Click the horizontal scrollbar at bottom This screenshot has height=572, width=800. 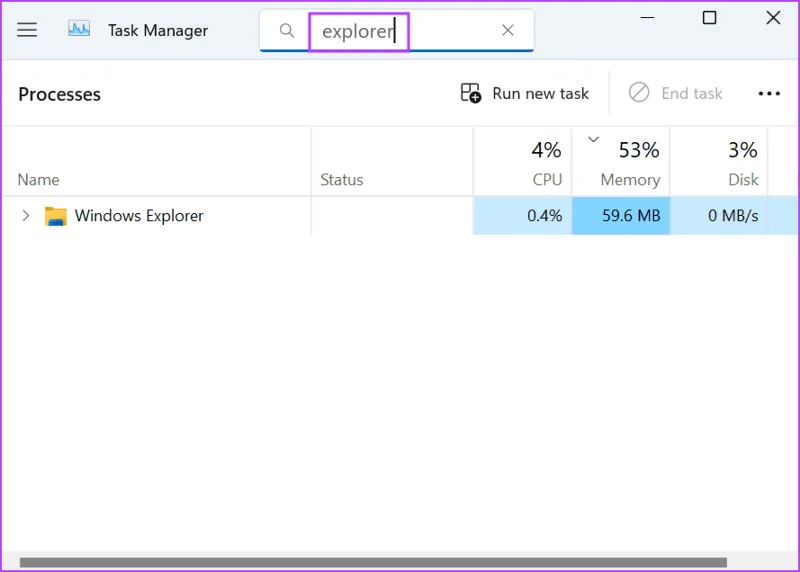[x=373, y=562]
